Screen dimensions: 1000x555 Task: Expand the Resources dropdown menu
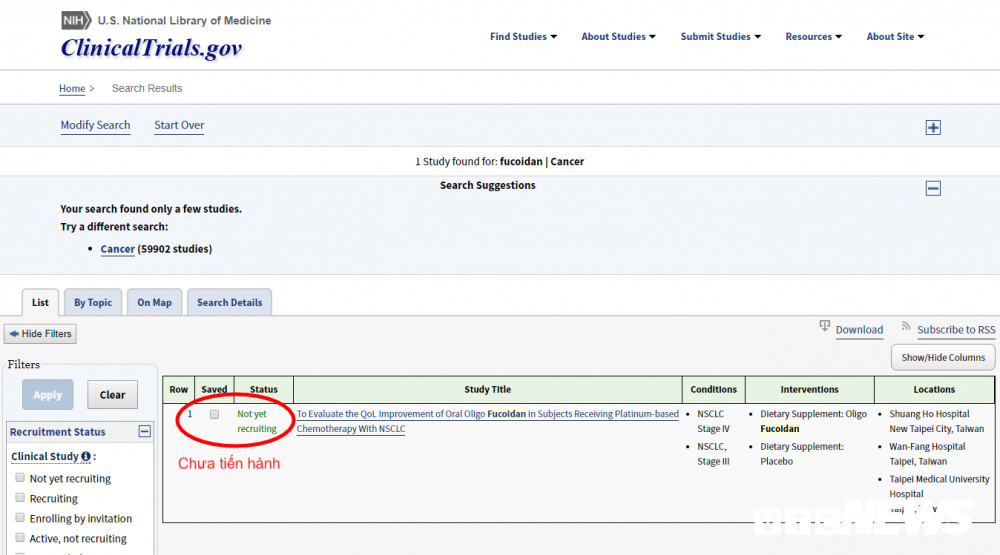813,37
